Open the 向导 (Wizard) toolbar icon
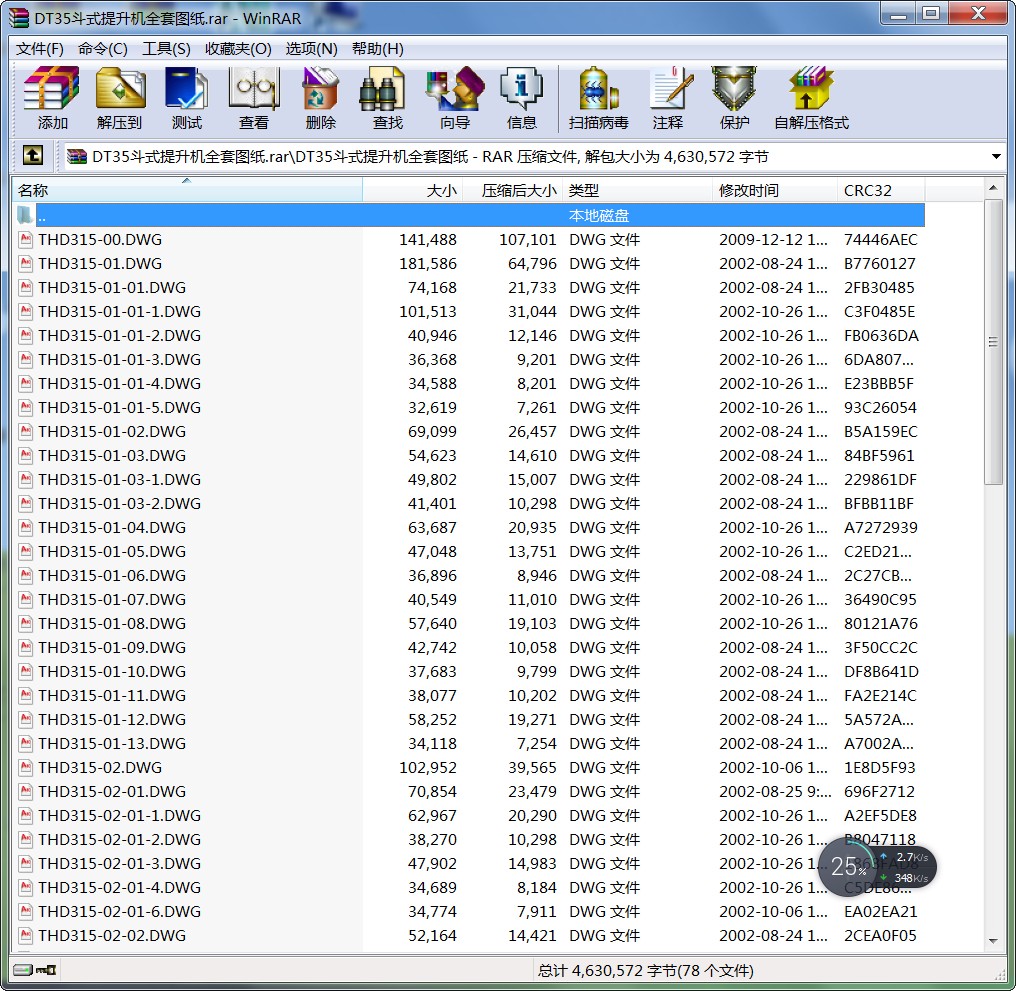The image size is (1016, 991). pyautogui.click(x=455, y=89)
